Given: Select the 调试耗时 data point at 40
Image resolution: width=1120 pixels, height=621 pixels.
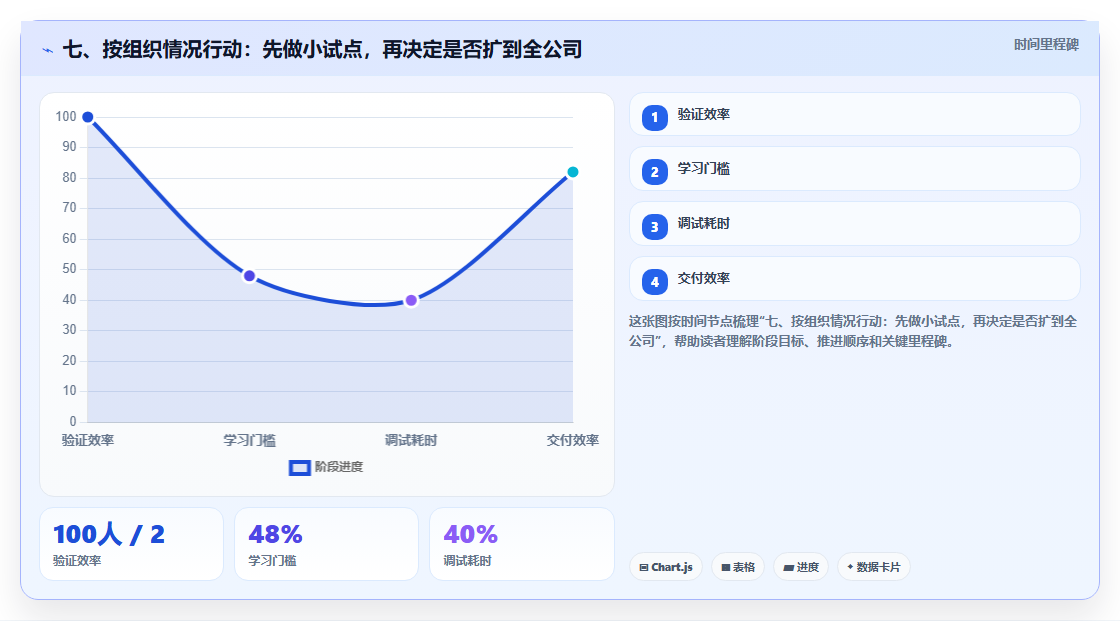Looking at the screenshot, I should pos(411,300).
